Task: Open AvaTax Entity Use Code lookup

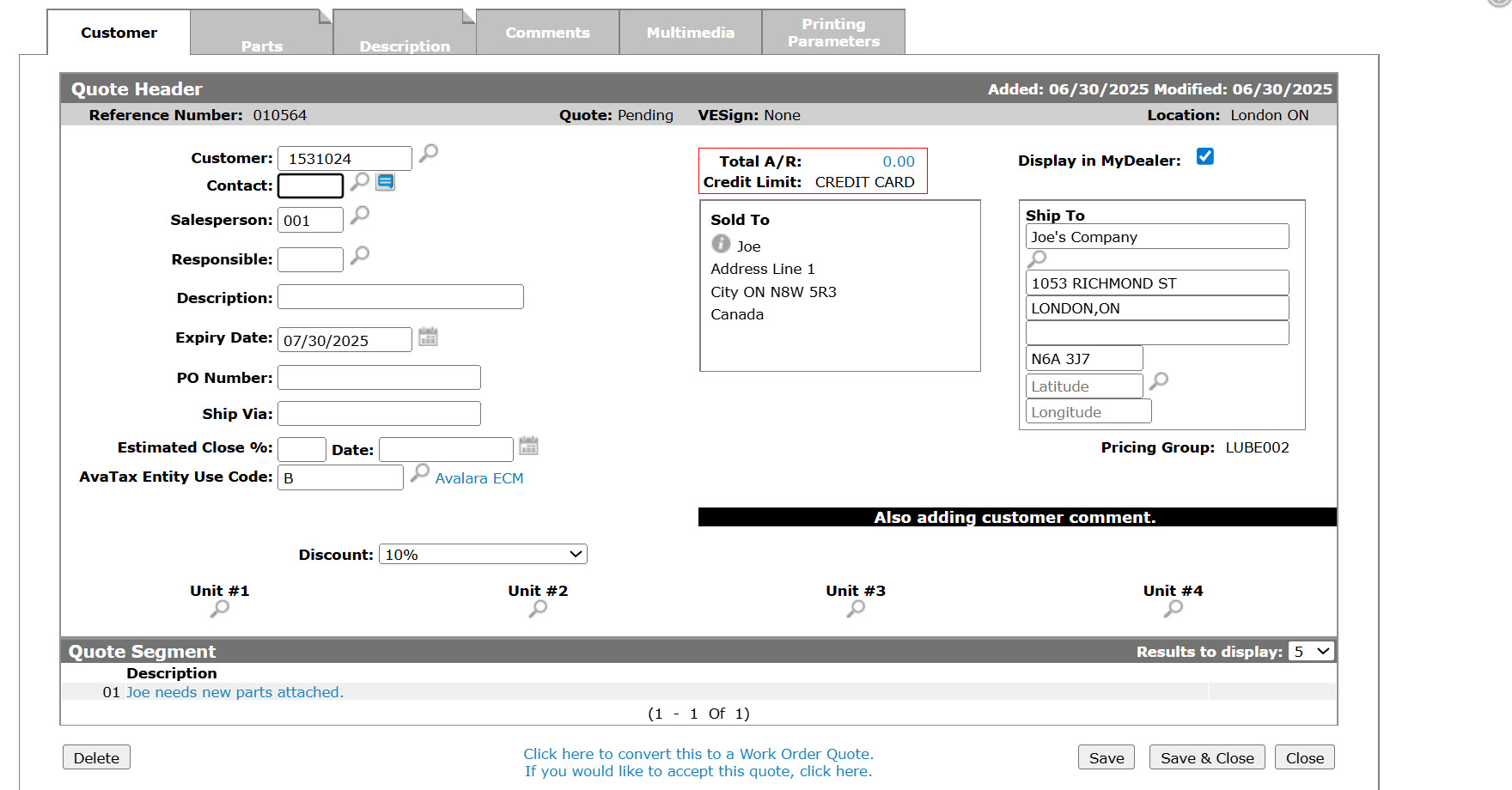Action: click(419, 473)
